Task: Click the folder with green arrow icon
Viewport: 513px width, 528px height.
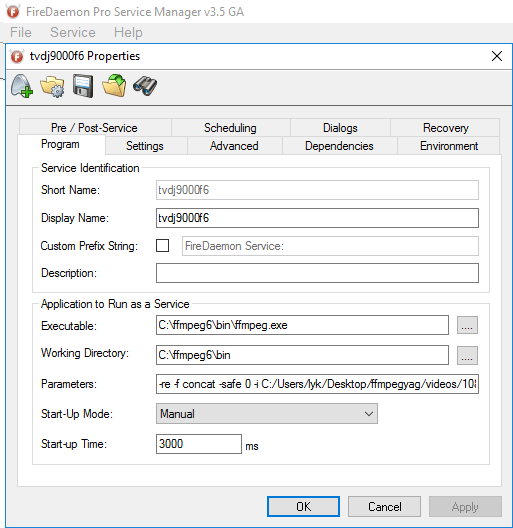Action: pyautogui.click(x=114, y=86)
